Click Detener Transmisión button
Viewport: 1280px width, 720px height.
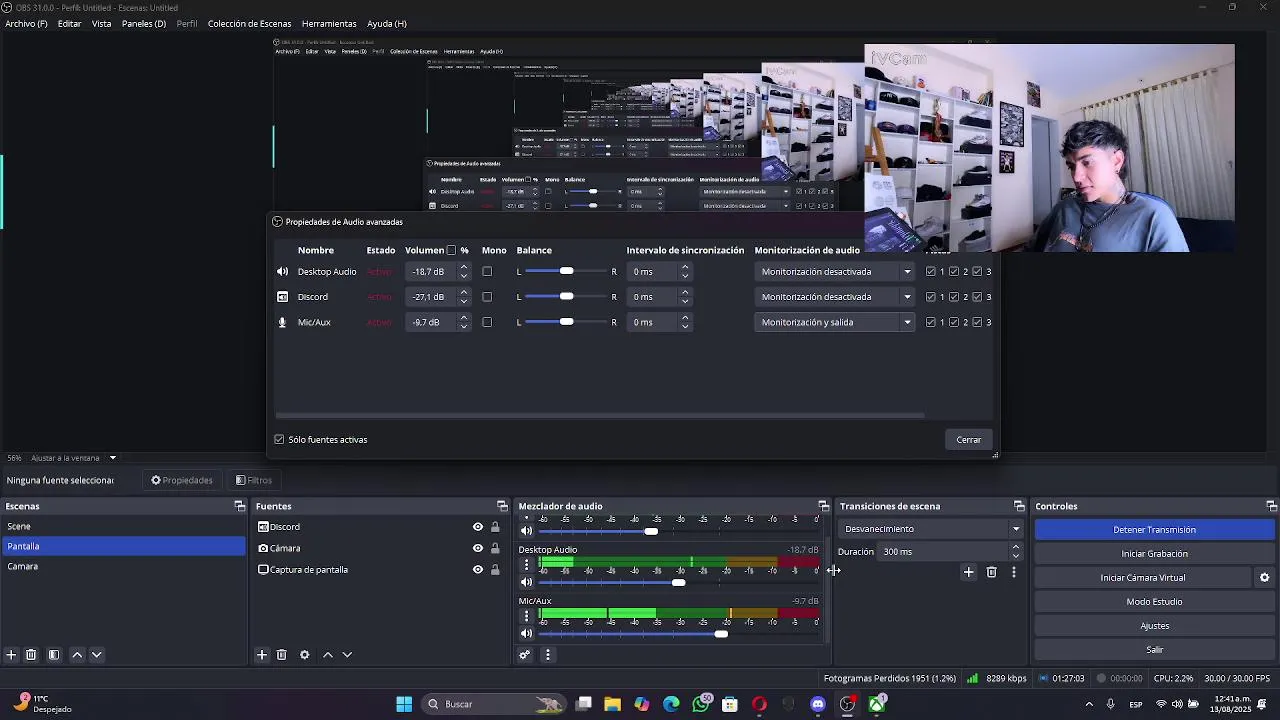point(1154,530)
